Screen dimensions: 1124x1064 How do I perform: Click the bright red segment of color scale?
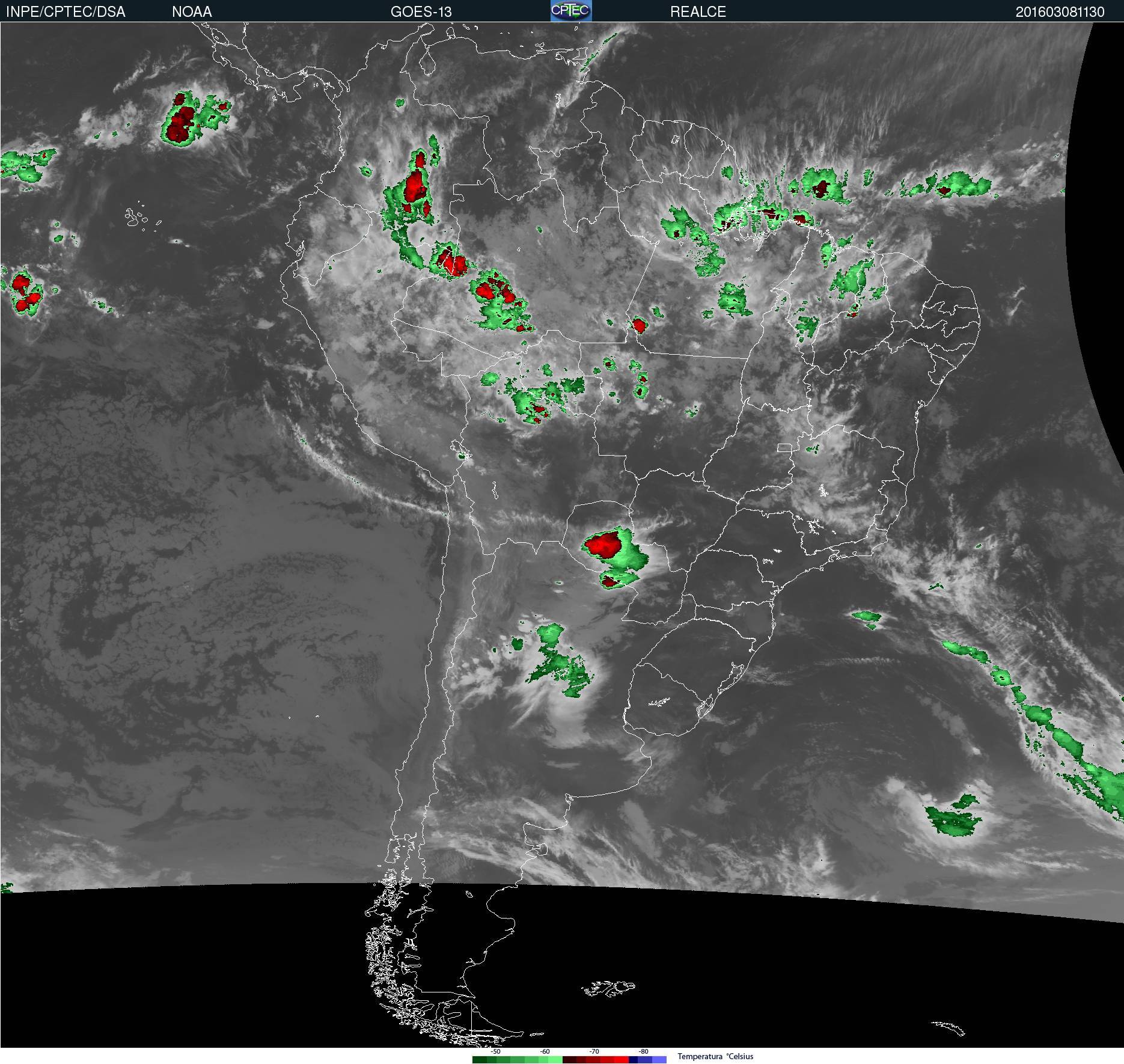[x=622, y=1059]
